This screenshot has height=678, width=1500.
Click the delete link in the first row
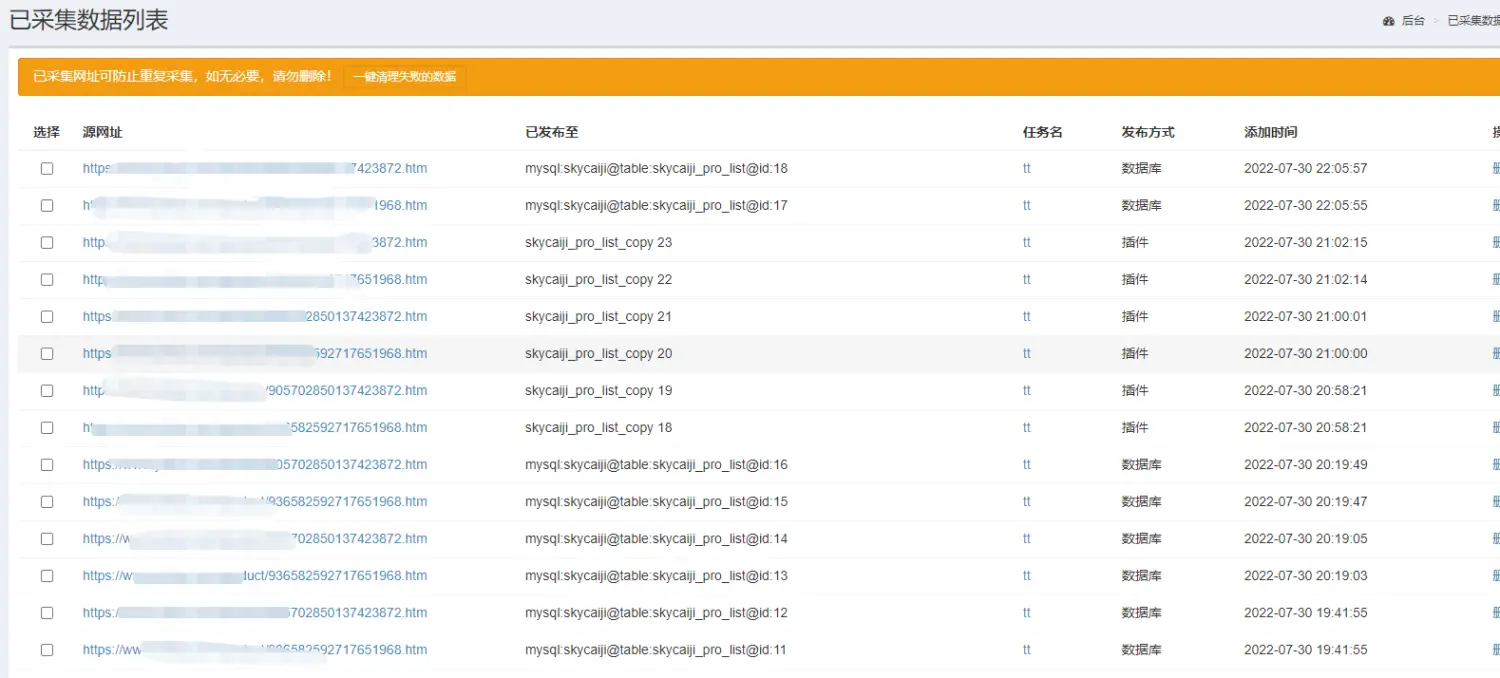[1495, 169]
